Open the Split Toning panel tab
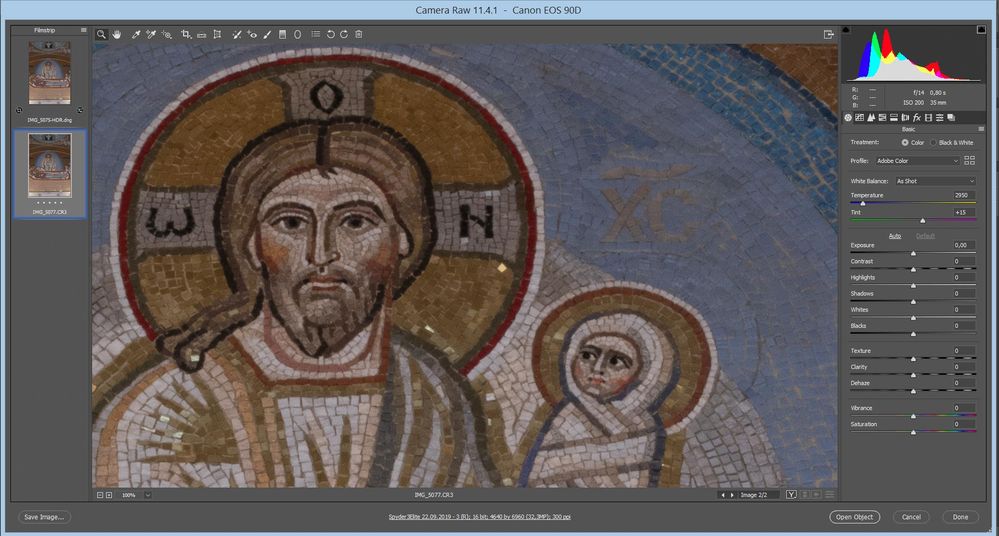999x536 pixels. coord(894,117)
